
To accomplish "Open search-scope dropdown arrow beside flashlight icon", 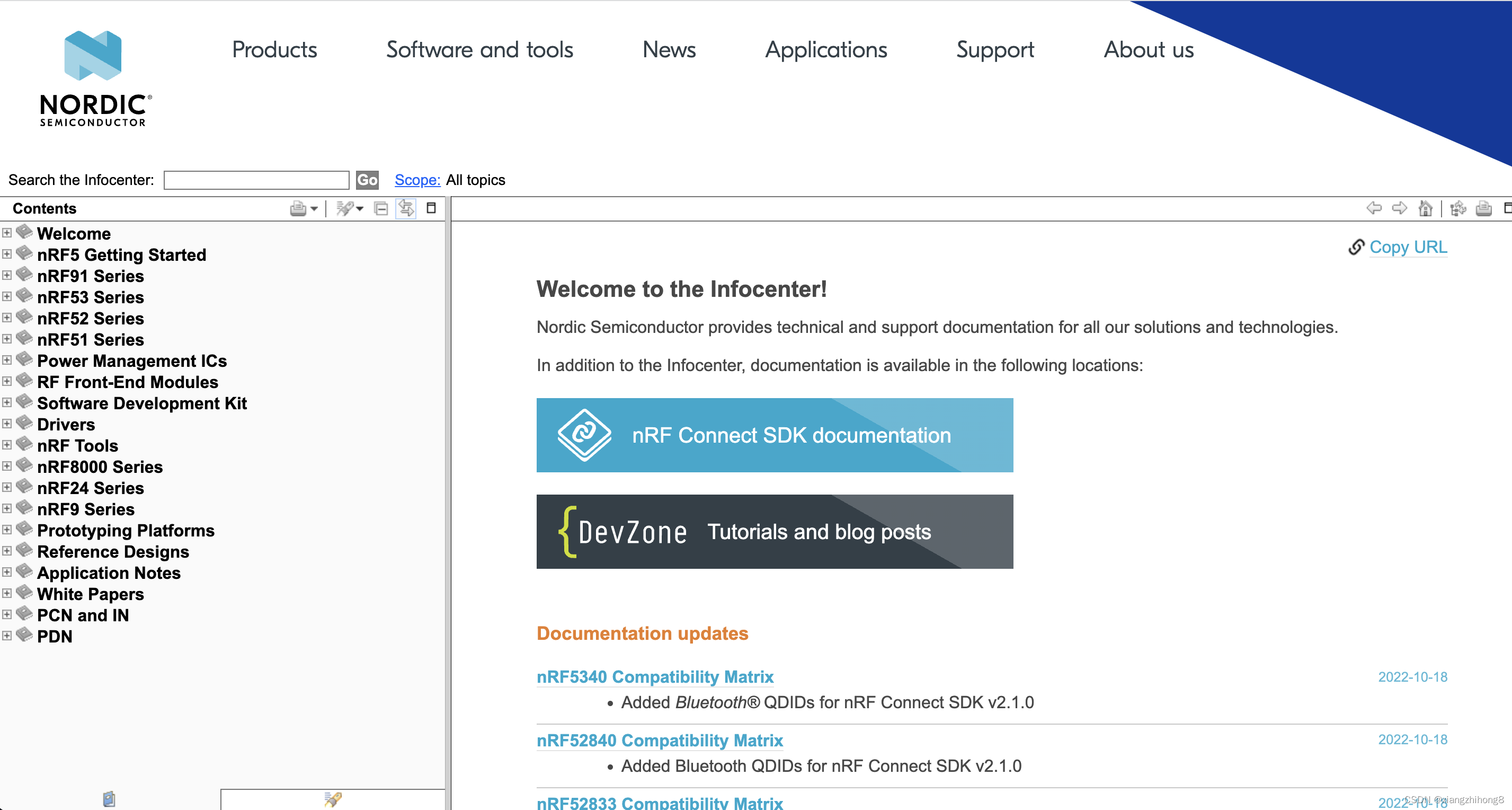I will (x=360, y=208).
